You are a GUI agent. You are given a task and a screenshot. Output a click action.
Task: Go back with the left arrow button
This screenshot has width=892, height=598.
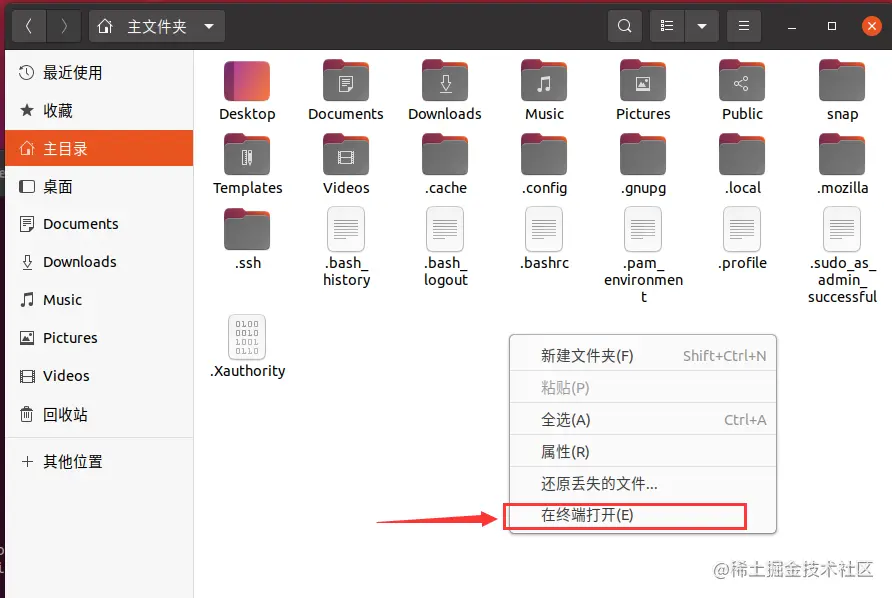[x=28, y=26]
